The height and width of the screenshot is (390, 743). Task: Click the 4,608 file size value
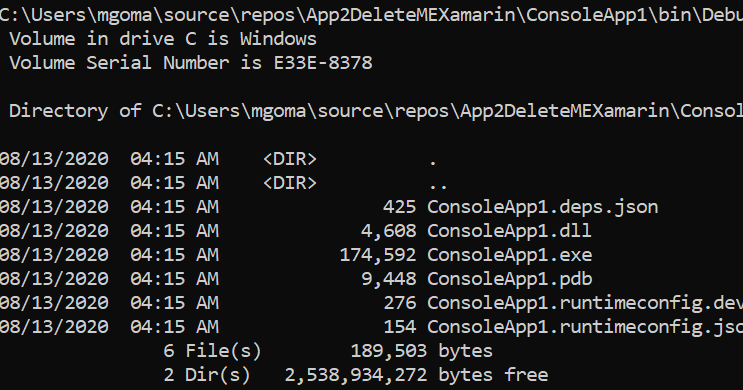pyautogui.click(x=389, y=231)
